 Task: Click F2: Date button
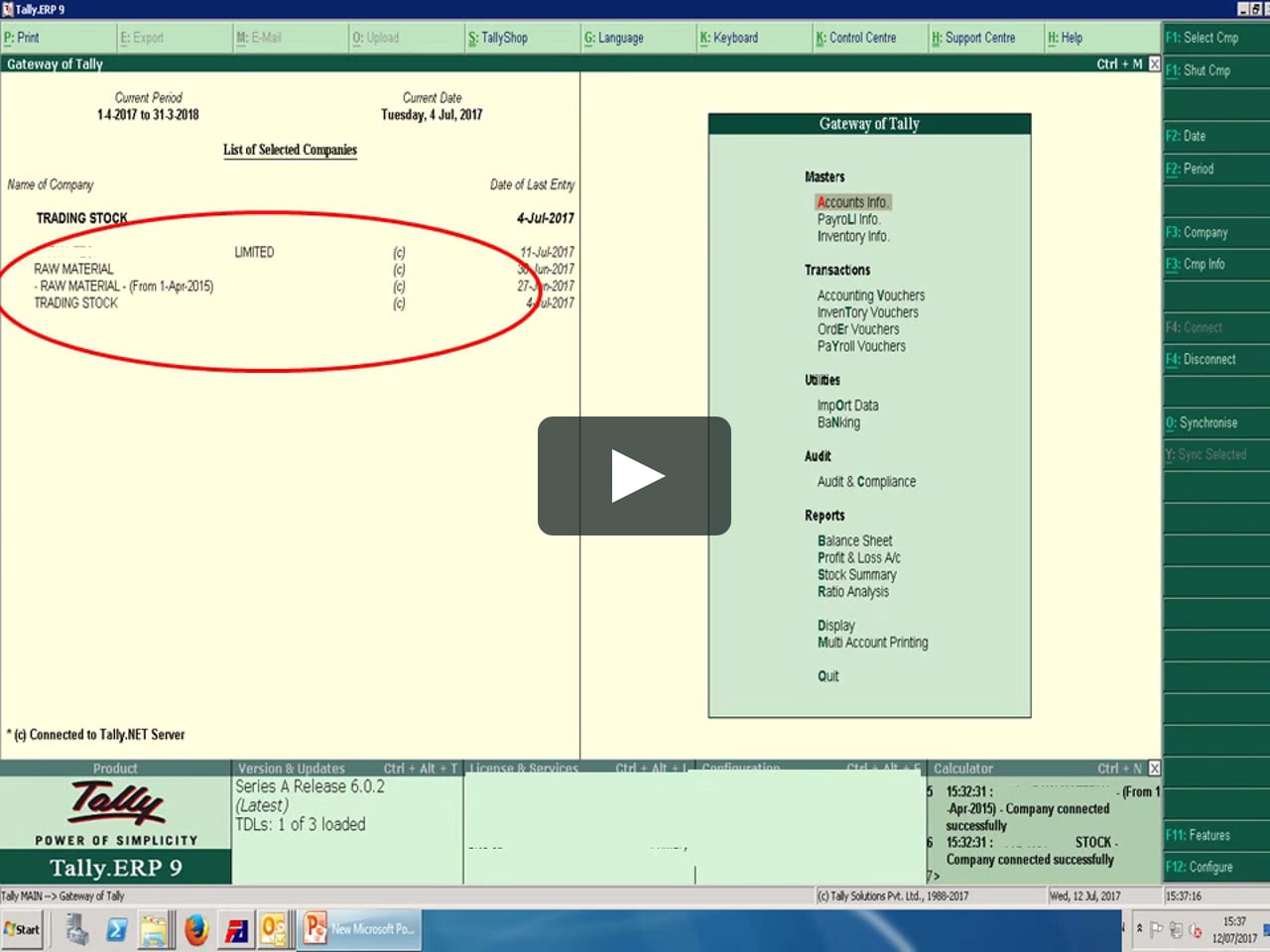click(1216, 136)
